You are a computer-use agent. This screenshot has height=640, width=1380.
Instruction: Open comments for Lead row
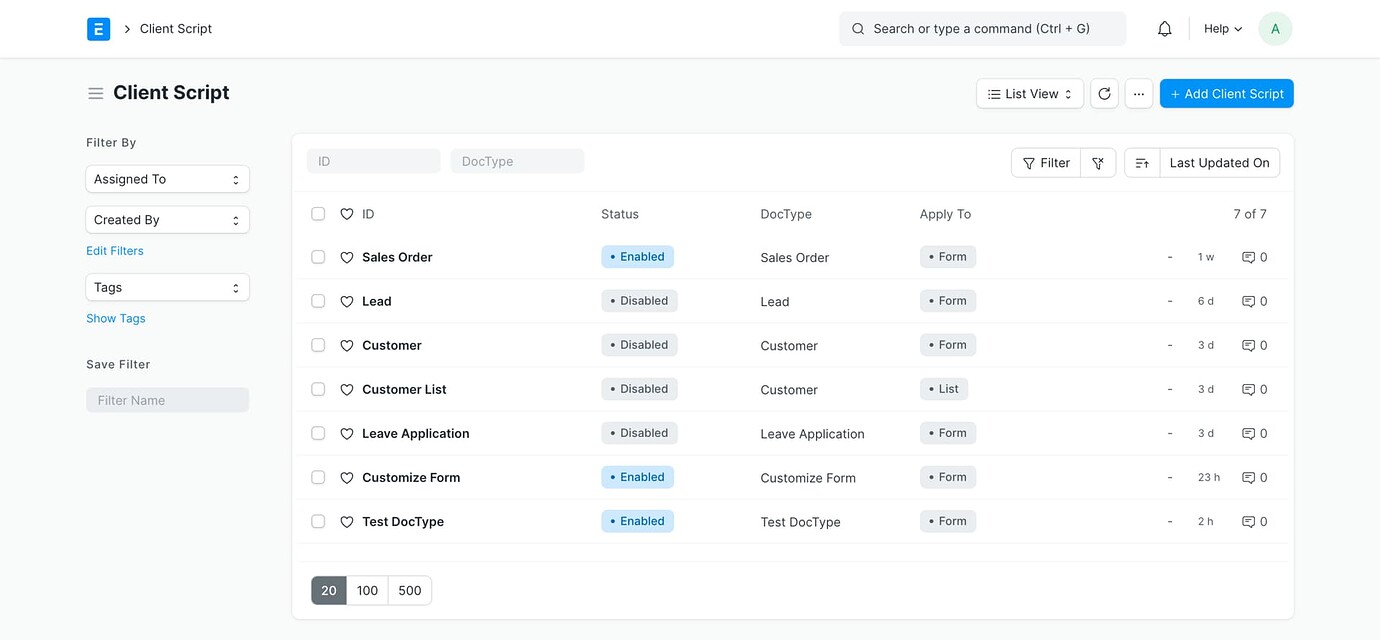click(1254, 301)
